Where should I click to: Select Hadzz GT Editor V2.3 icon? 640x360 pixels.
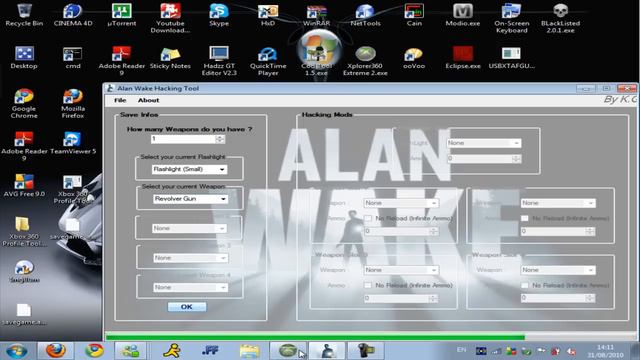(x=219, y=60)
